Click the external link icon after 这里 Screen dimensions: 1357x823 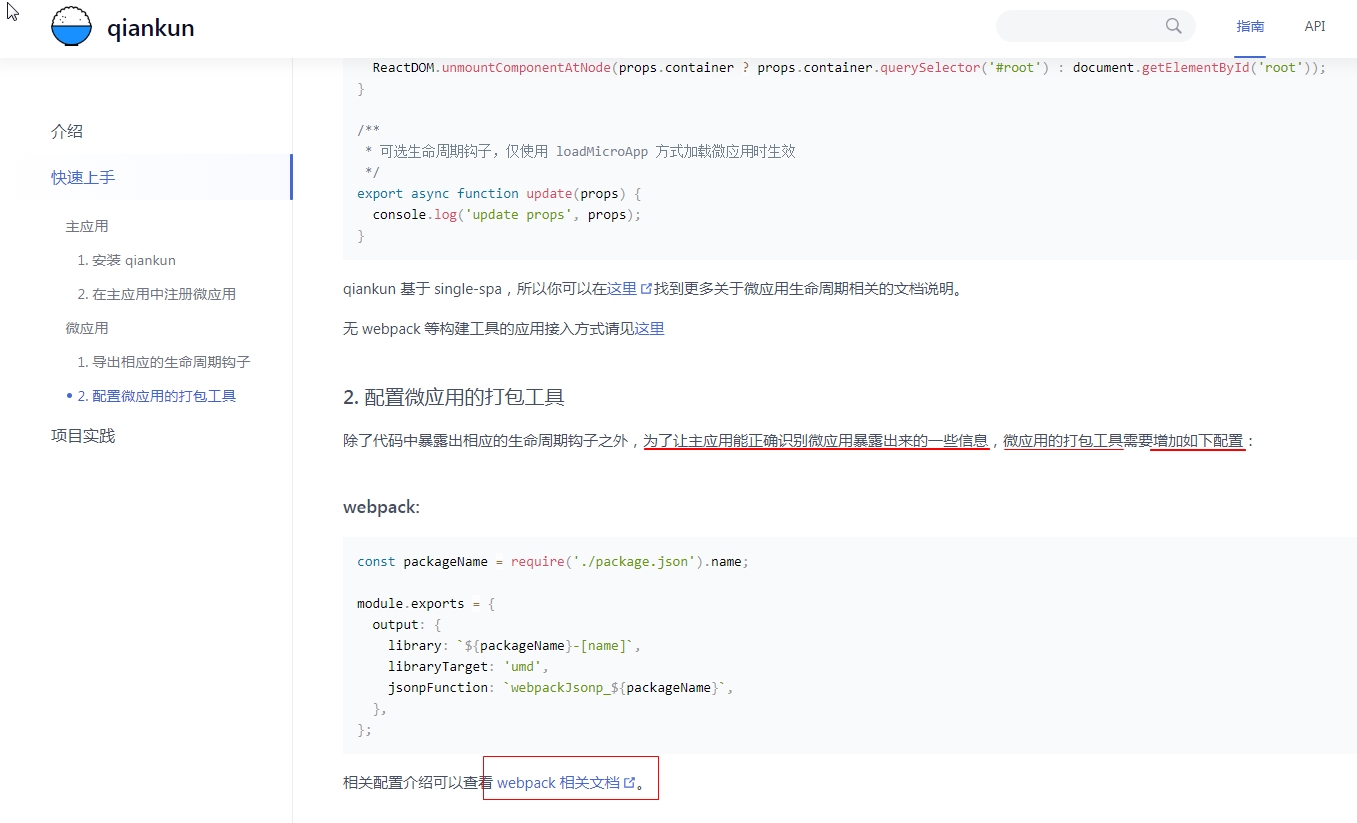click(646, 289)
